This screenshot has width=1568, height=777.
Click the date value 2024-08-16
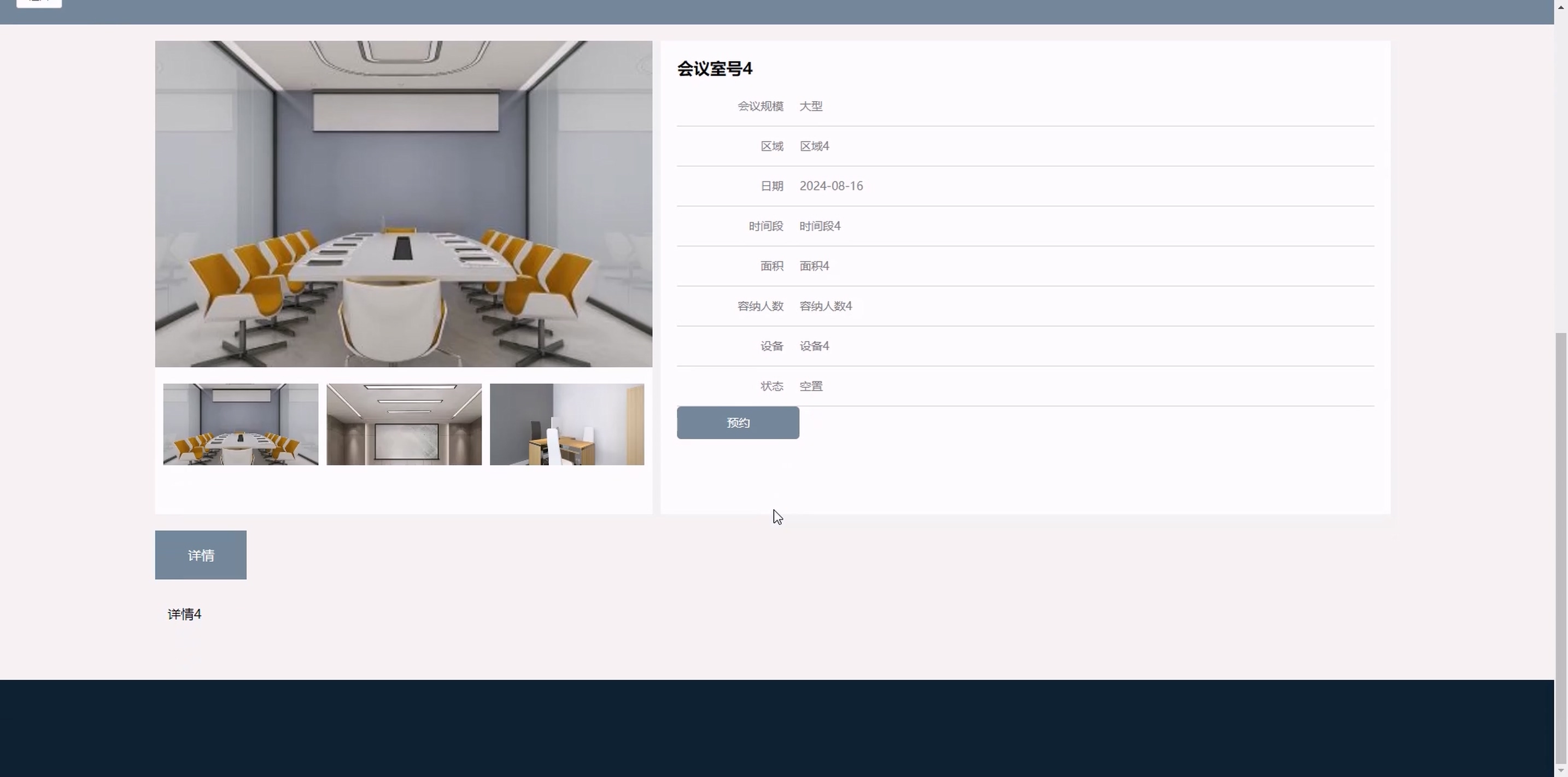[831, 186]
